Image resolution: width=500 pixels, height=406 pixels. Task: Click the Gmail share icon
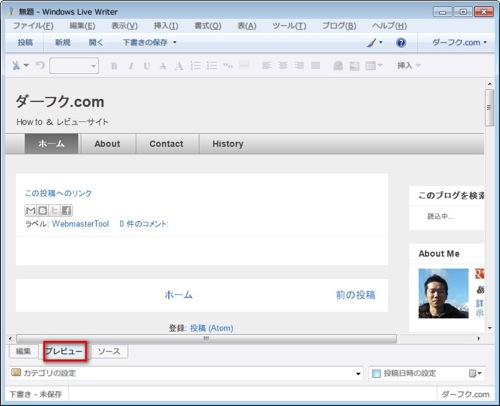[31, 210]
